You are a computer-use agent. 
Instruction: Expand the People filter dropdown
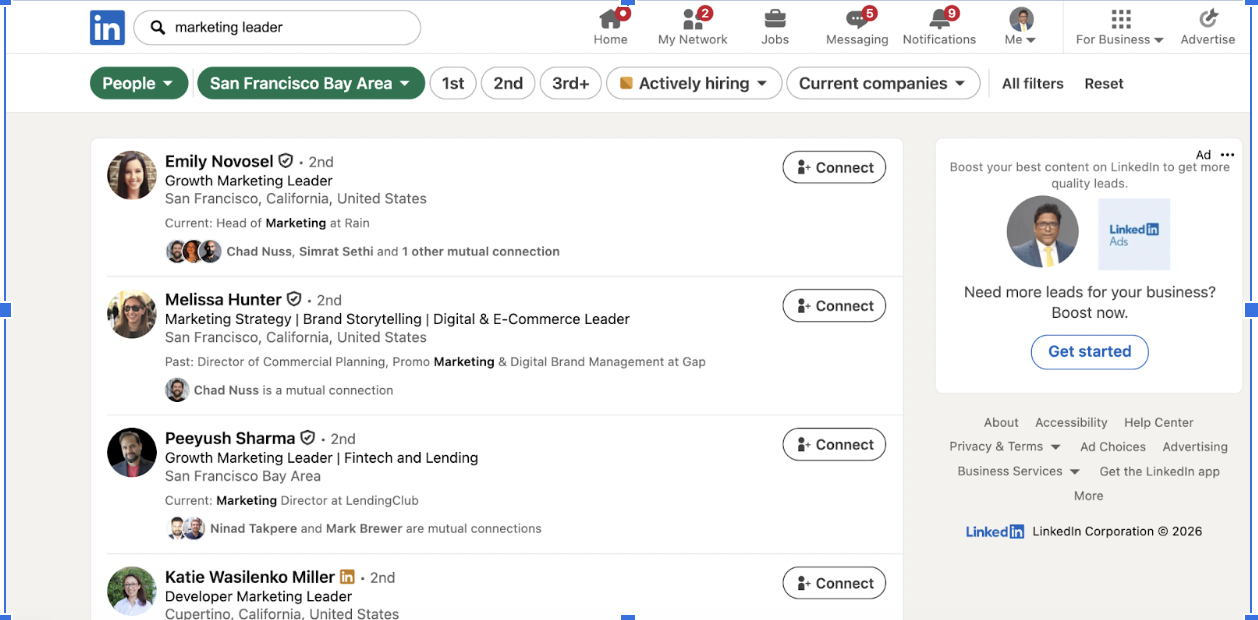coord(139,84)
